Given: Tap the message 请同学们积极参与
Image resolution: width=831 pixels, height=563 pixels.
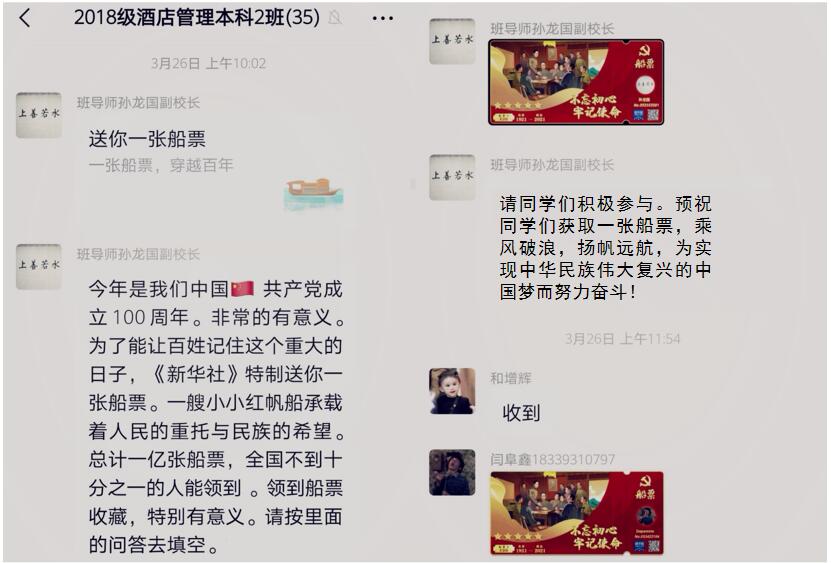Looking at the screenshot, I should [605, 248].
